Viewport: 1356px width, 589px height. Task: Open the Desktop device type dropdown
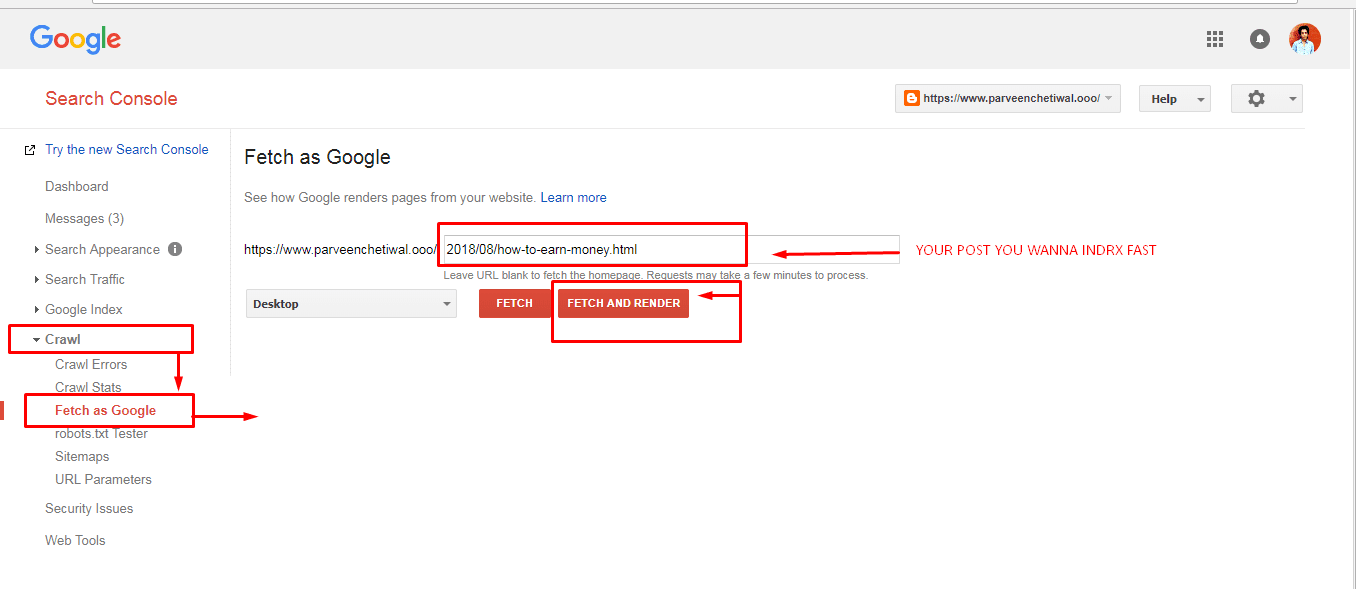[351, 303]
